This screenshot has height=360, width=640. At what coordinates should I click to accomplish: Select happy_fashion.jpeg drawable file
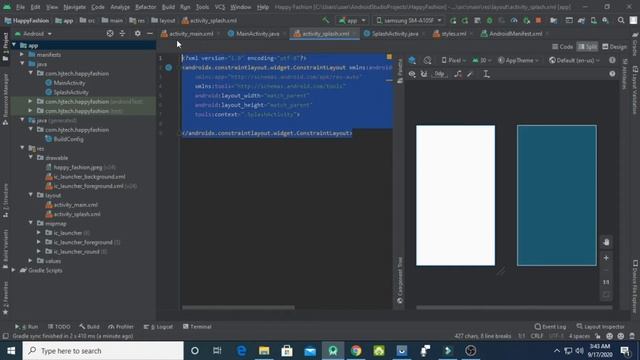click(80, 167)
